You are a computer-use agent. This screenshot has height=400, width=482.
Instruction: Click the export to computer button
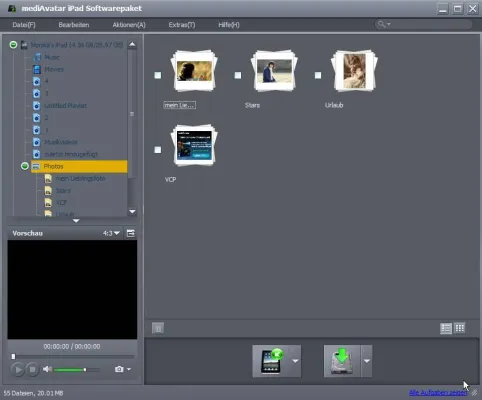point(342,361)
